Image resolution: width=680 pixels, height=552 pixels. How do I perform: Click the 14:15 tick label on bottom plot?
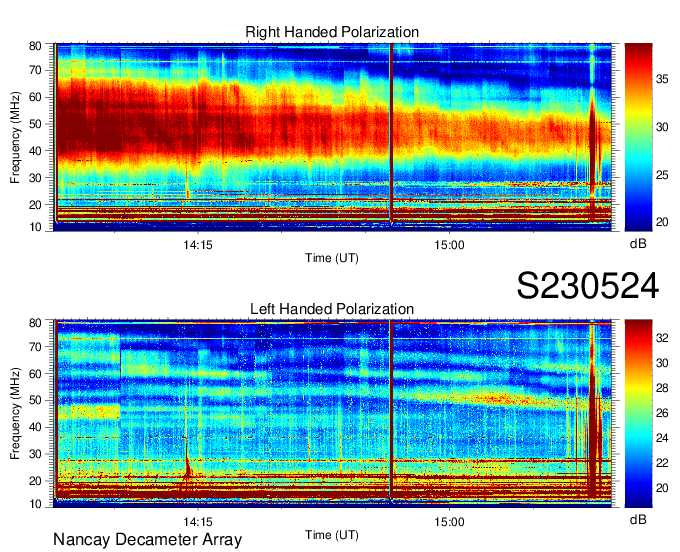pyautogui.click(x=198, y=522)
